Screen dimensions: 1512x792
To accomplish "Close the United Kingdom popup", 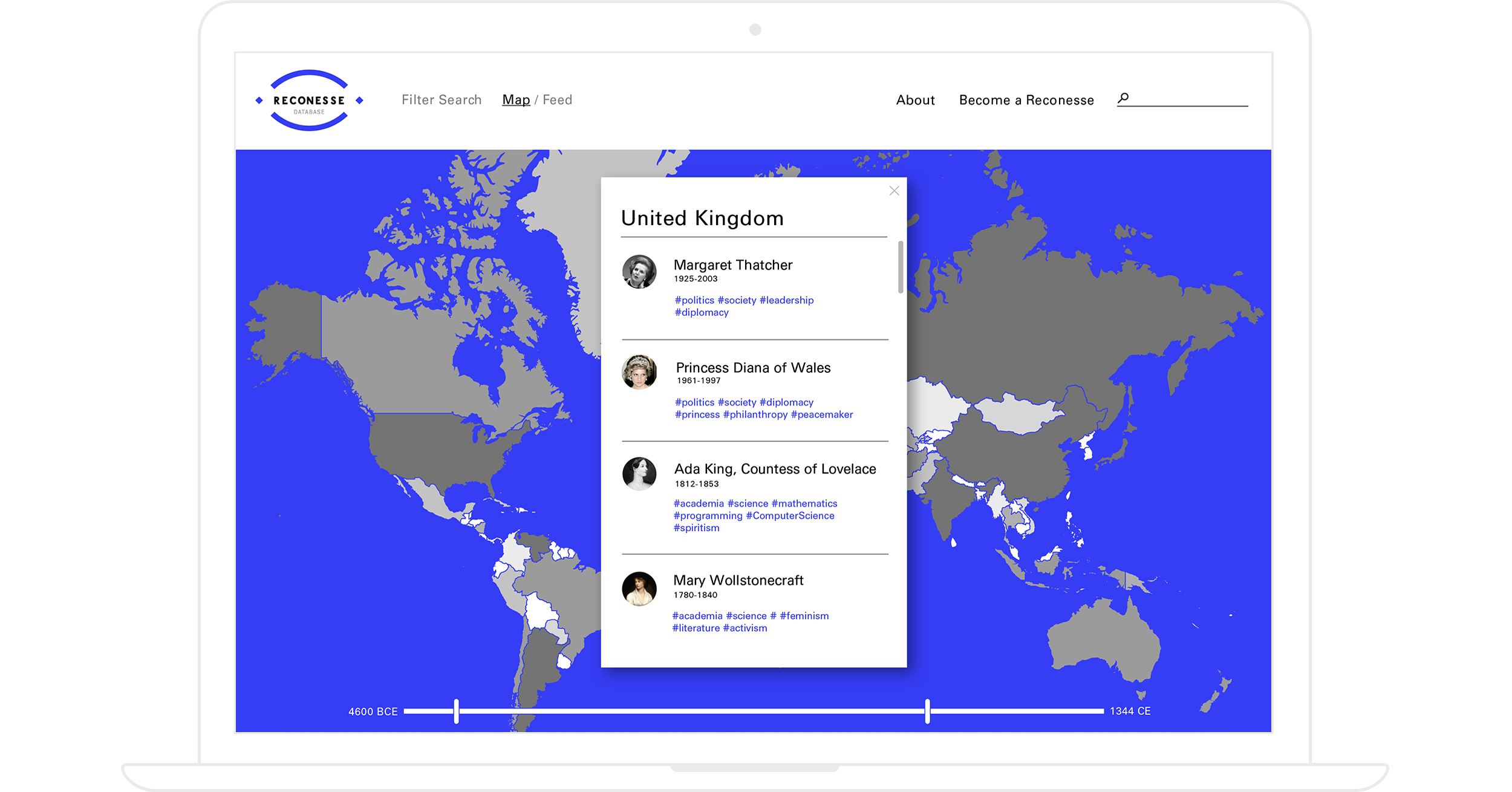I will pos(894,191).
